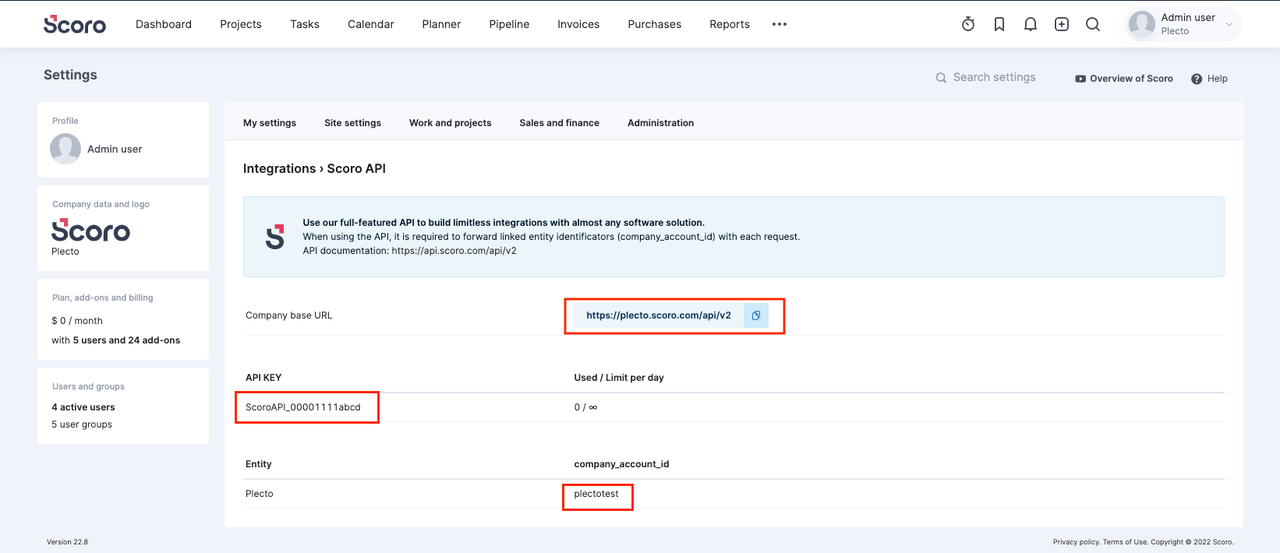Click the $ 0 / month plan text
This screenshot has width=1280, height=553.
[x=77, y=321]
